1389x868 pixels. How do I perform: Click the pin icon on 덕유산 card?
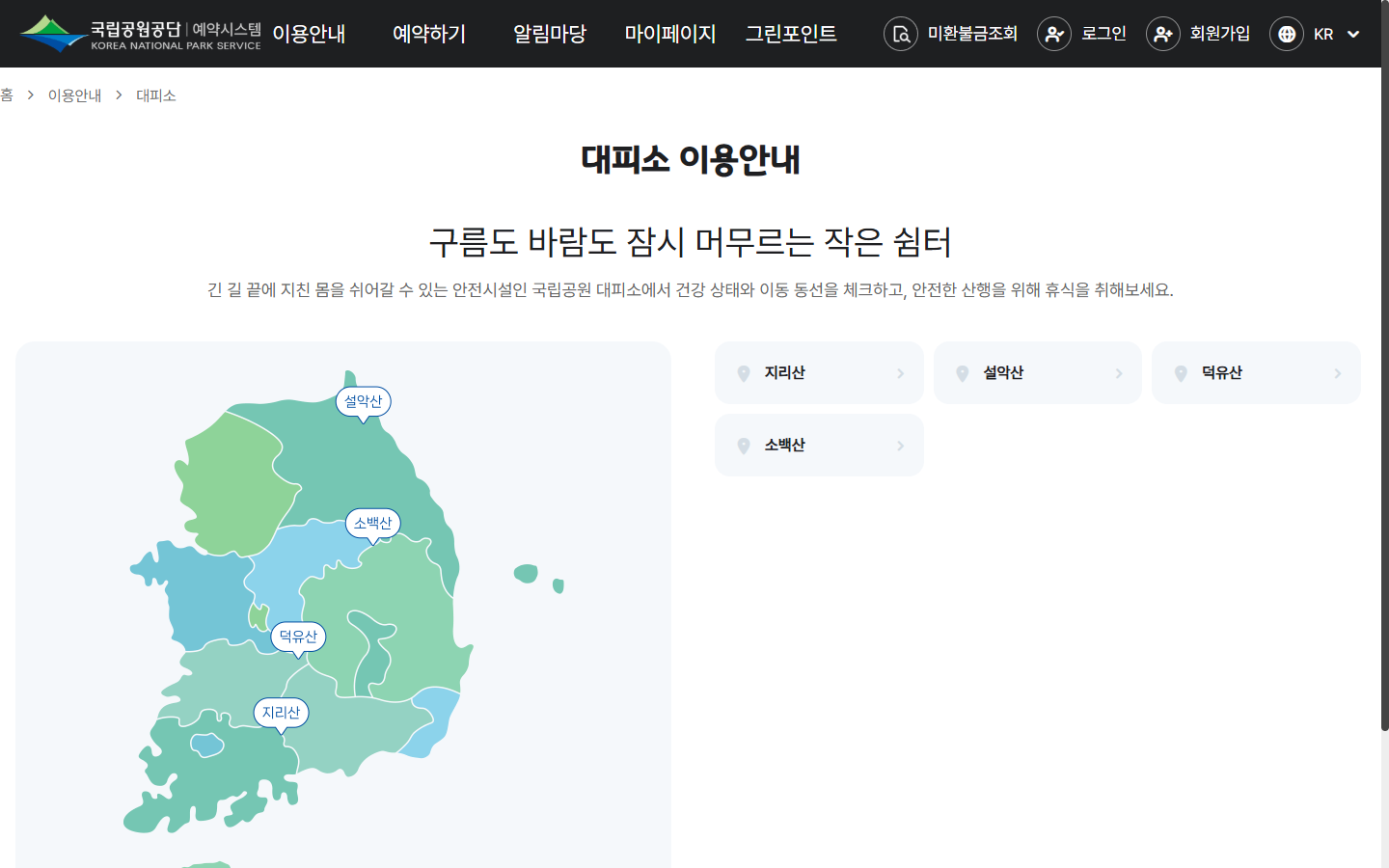[x=1181, y=373]
